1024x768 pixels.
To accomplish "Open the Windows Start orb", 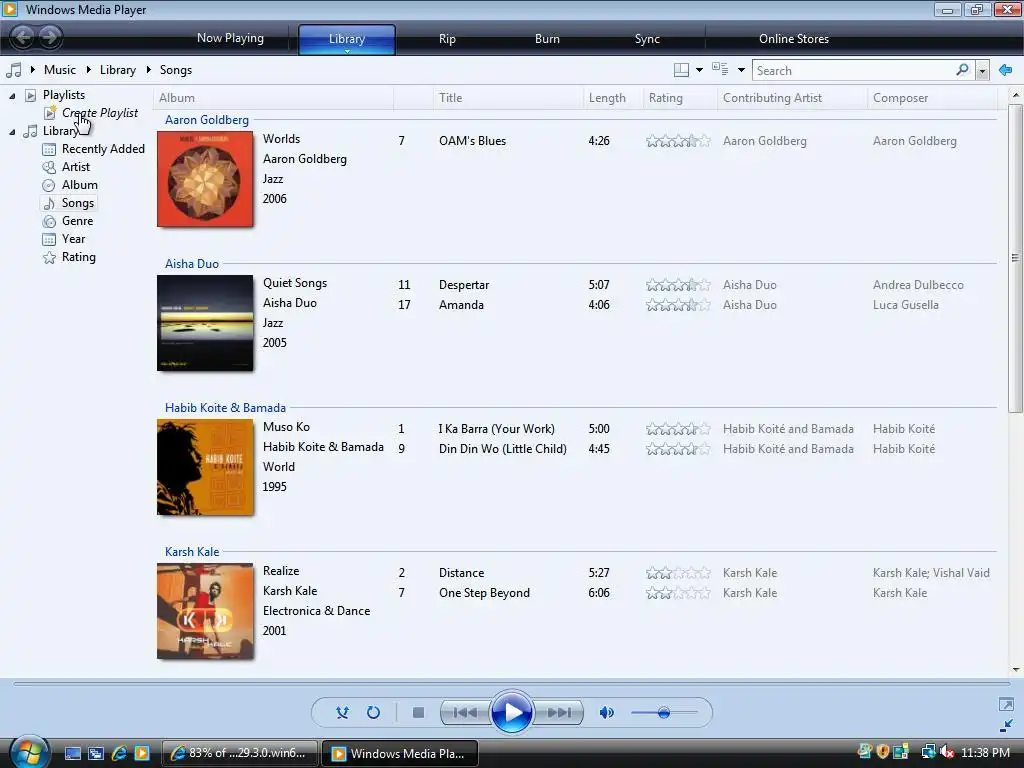I will [29, 752].
